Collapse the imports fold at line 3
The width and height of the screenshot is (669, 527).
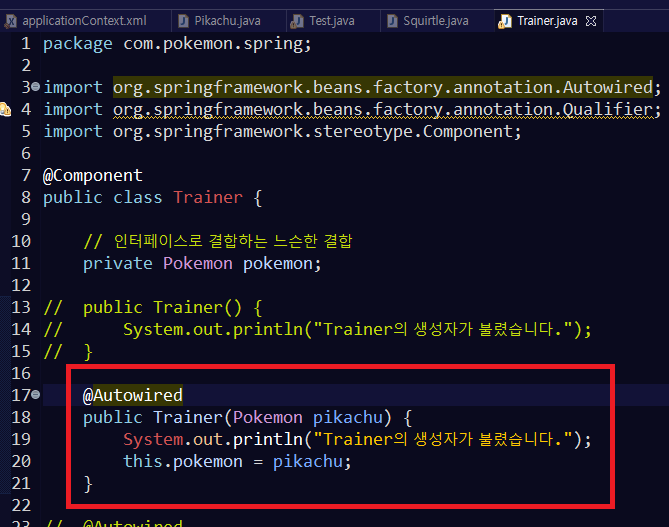36,87
